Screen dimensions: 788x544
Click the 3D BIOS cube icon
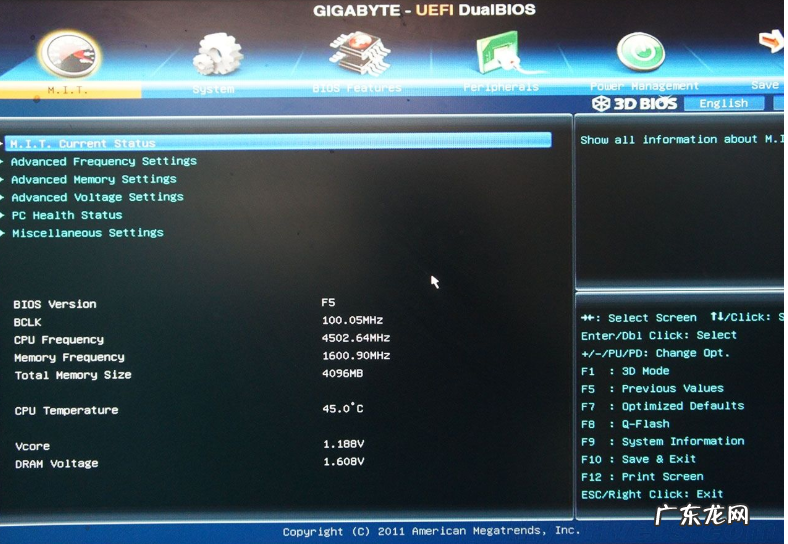tap(601, 104)
